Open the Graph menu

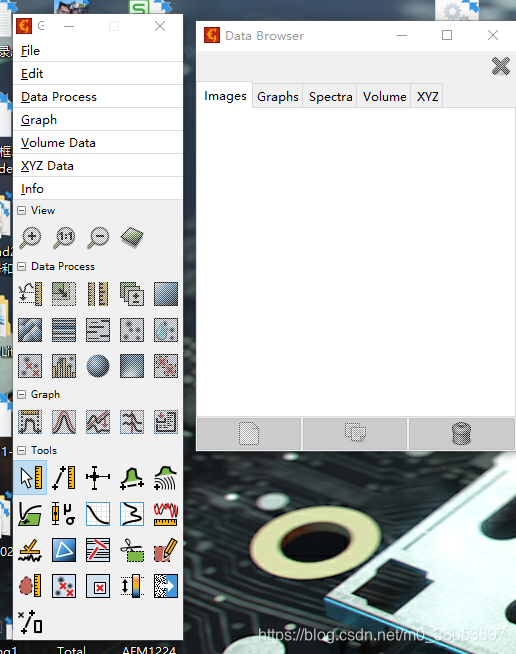pos(98,120)
